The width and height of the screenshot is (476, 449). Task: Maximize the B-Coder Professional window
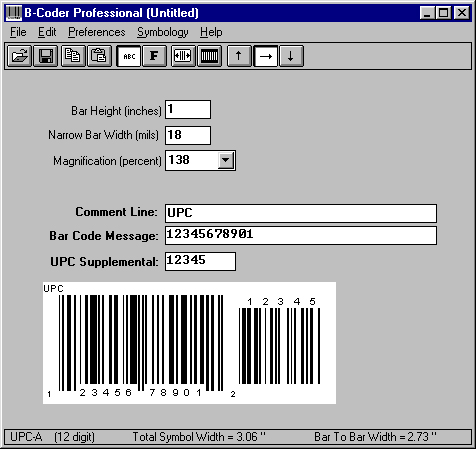[444, 13]
